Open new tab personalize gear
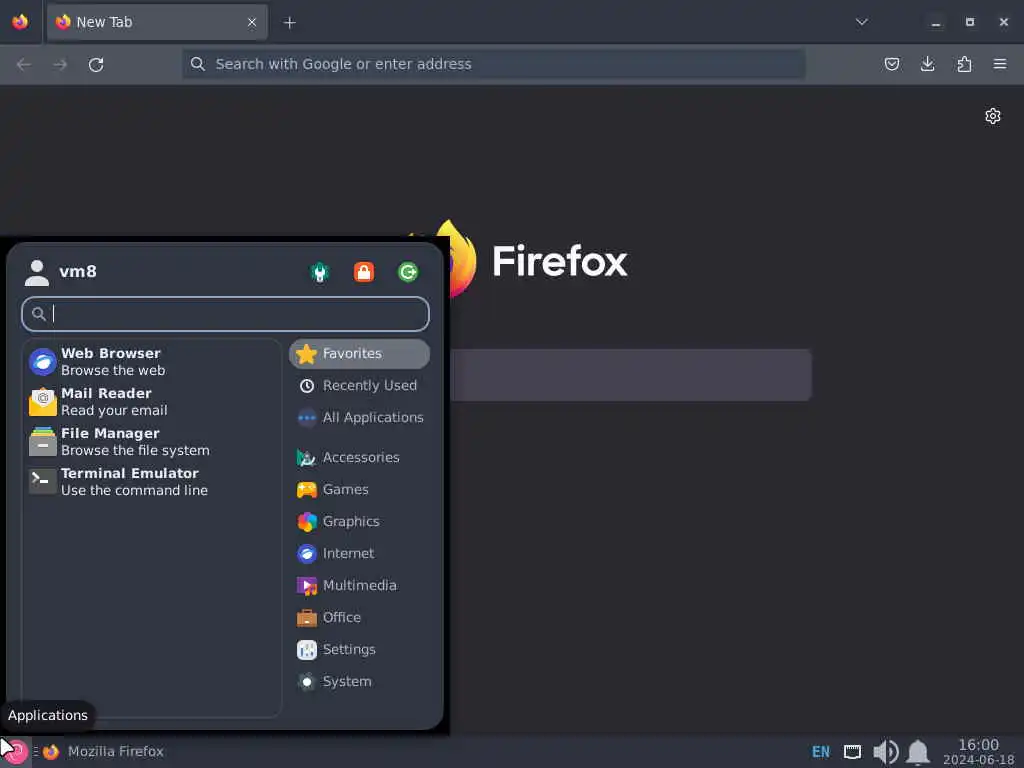The image size is (1024, 768). (993, 116)
